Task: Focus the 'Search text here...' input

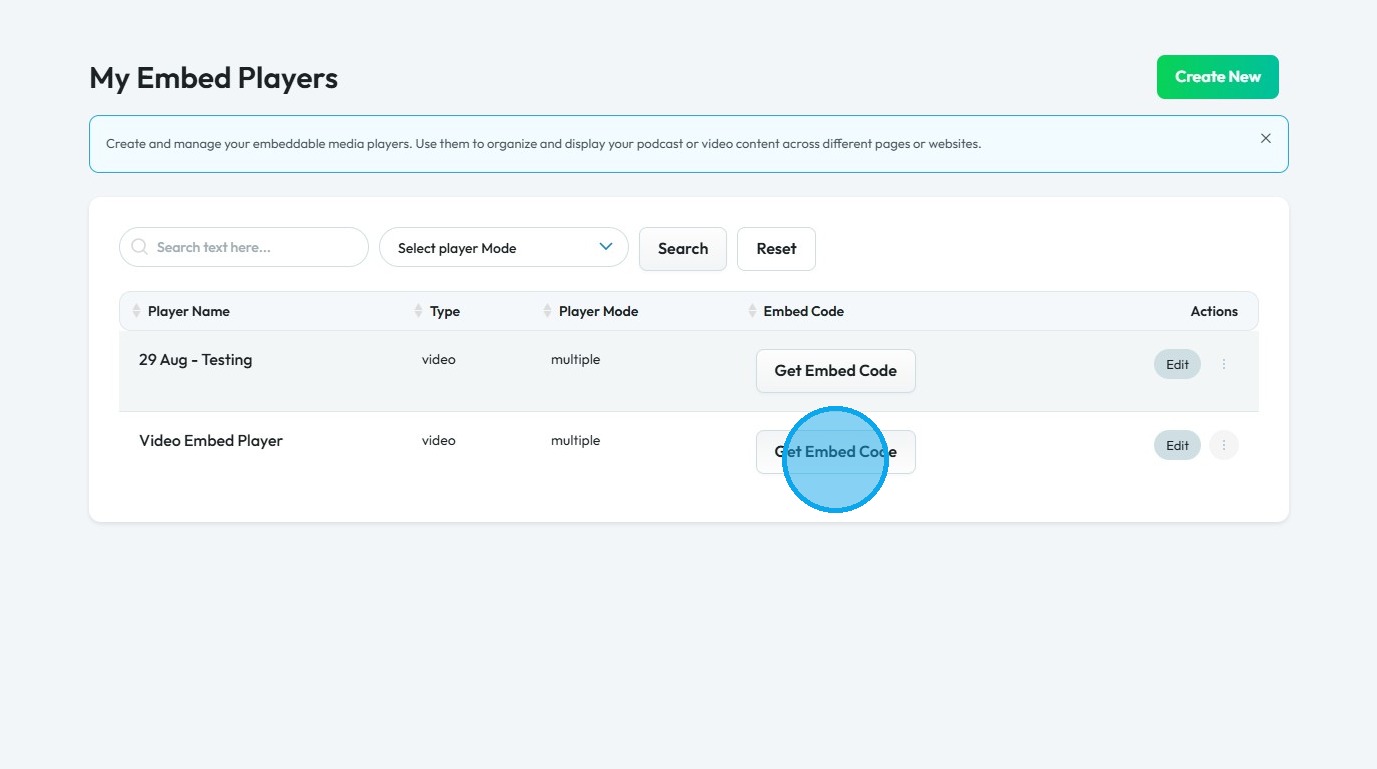Action: [255, 247]
